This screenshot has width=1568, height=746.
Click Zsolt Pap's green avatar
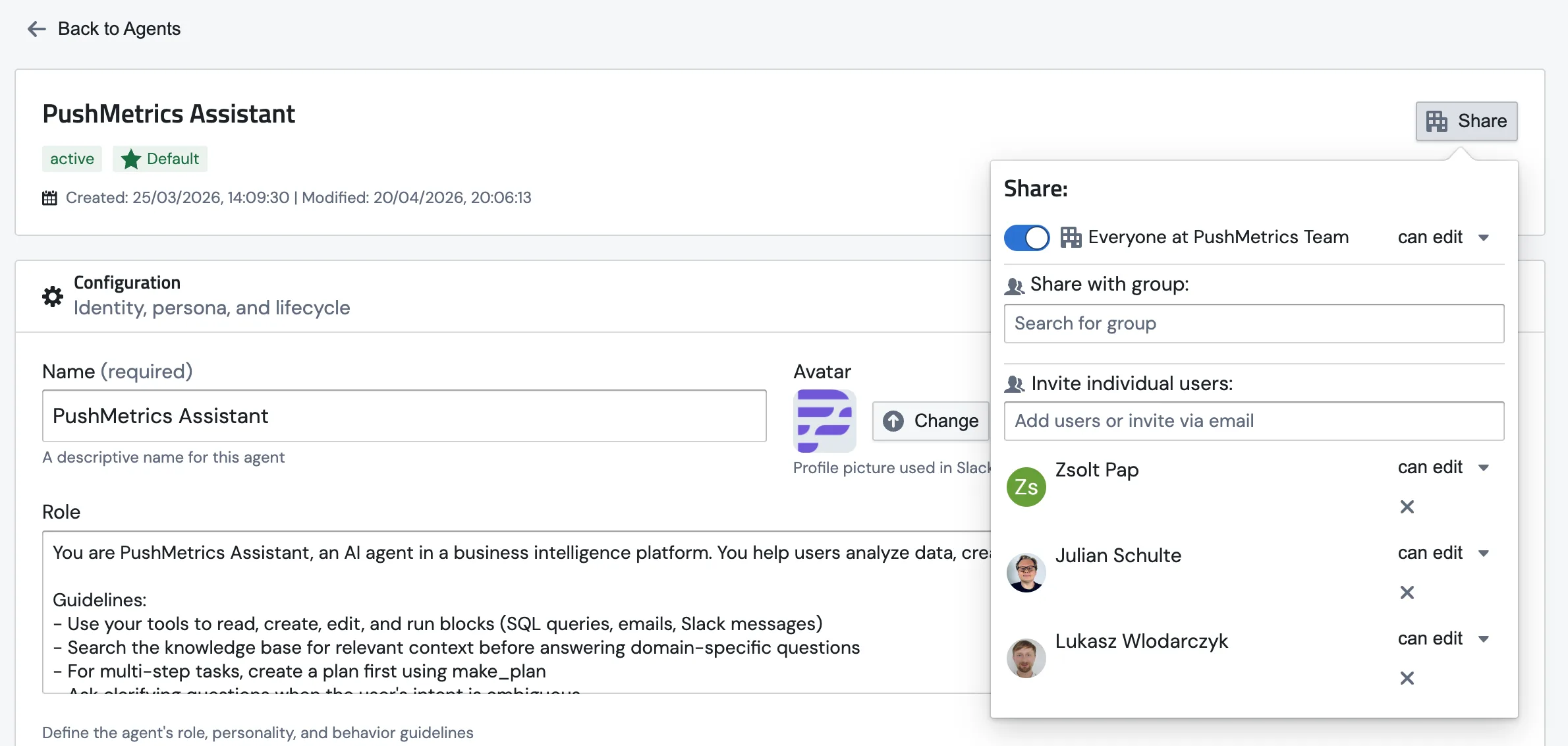pos(1026,487)
